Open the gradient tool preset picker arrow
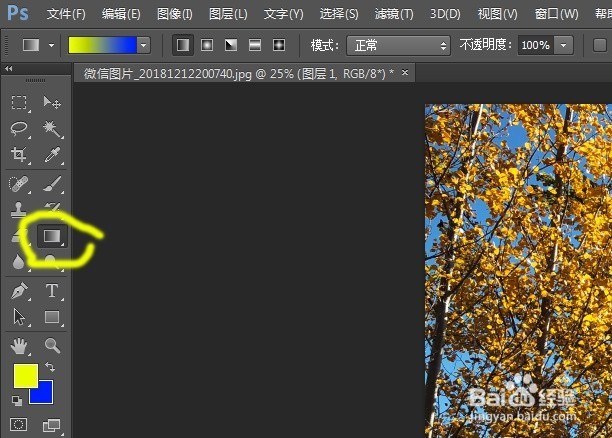This screenshot has width=612, height=438. coord(52,45)
